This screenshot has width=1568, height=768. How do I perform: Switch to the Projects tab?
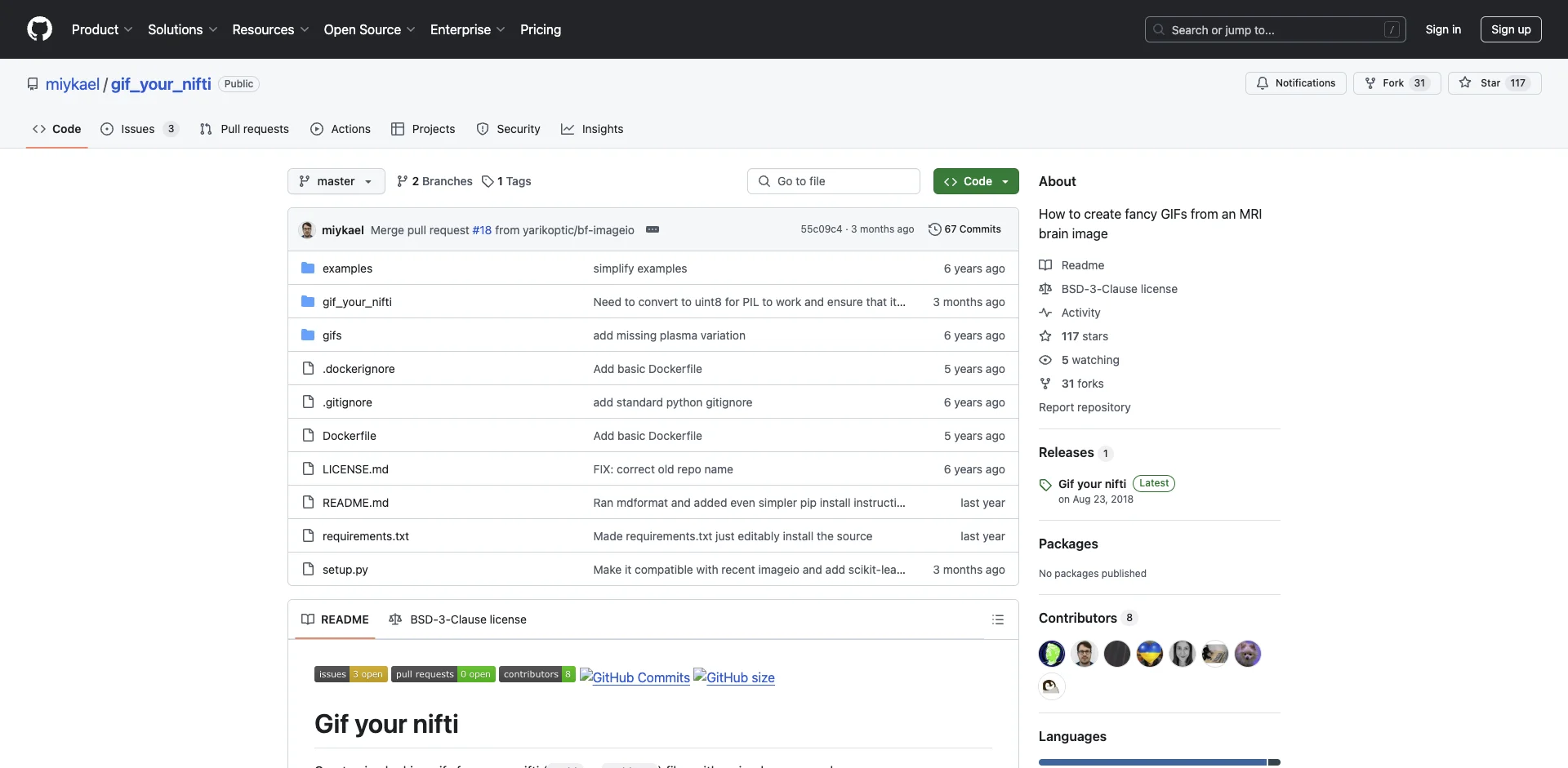[423, 129]
